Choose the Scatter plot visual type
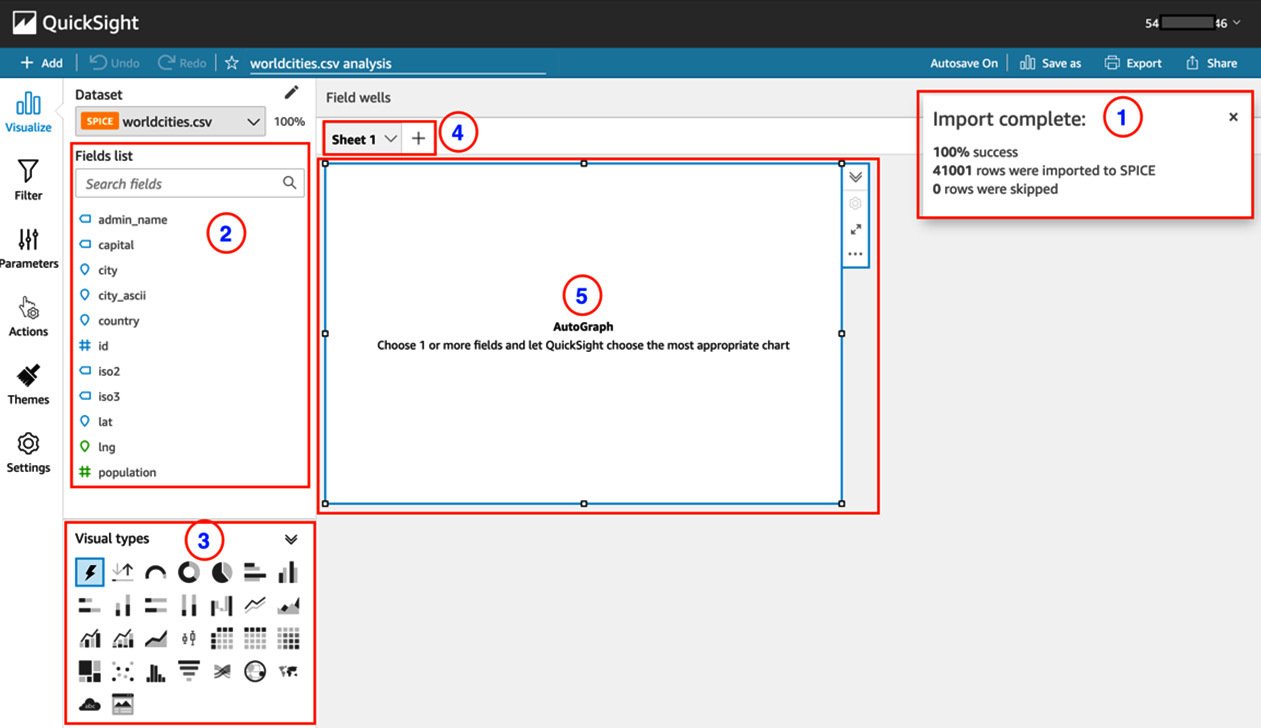This screenshot has width=1261, height=728. [x=123, y=671]
